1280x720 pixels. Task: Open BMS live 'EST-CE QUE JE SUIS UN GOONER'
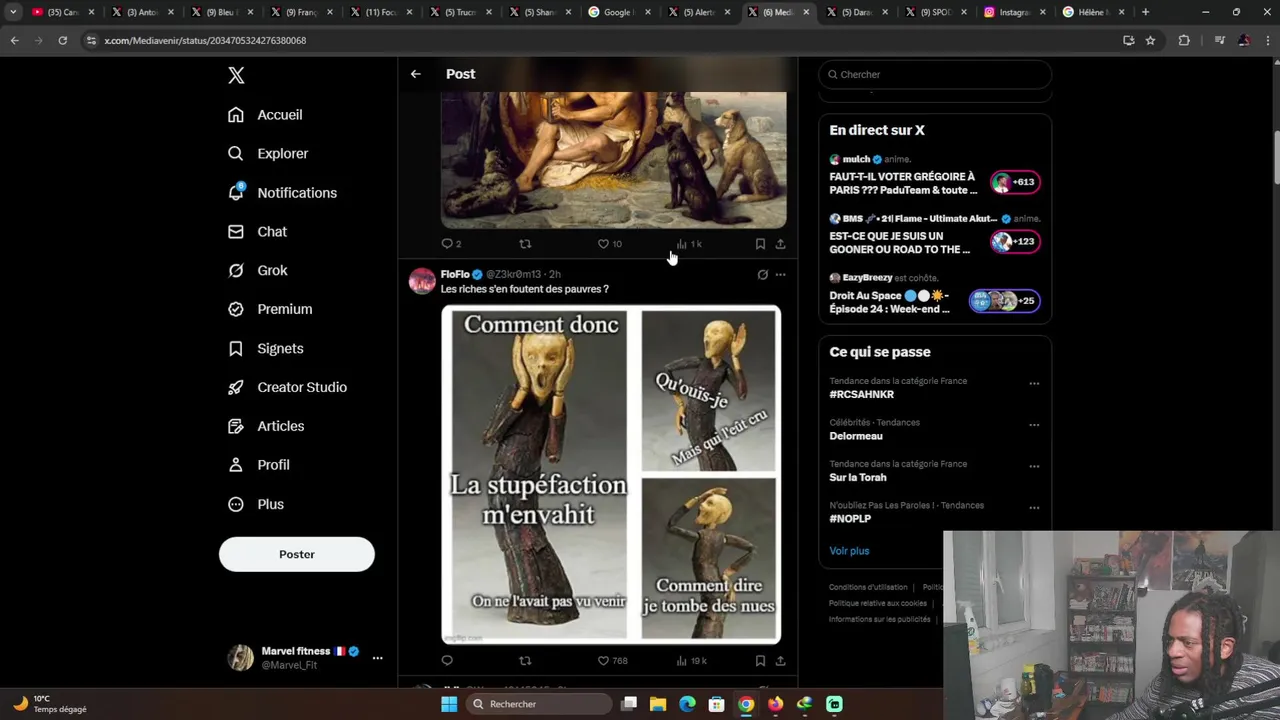point(935,235)
